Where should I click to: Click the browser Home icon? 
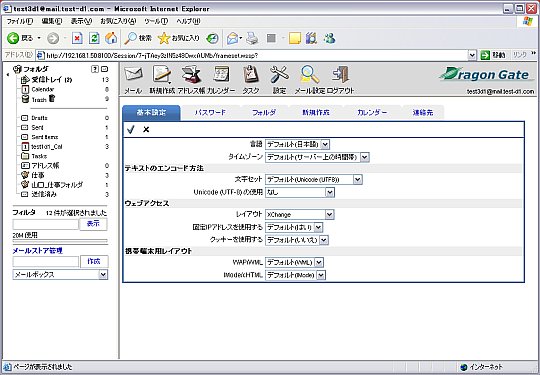[x=111, y=38]
